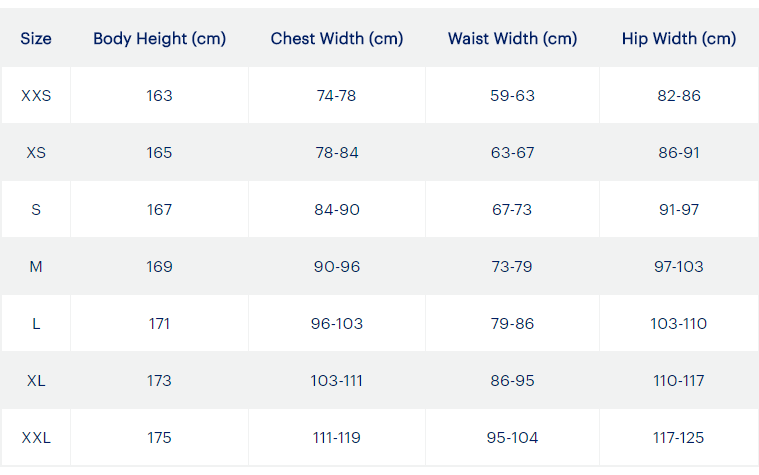This screenshot has width=759, height=475.
Task: Click waist width value 67-73
Action: (x=512, y=210)
